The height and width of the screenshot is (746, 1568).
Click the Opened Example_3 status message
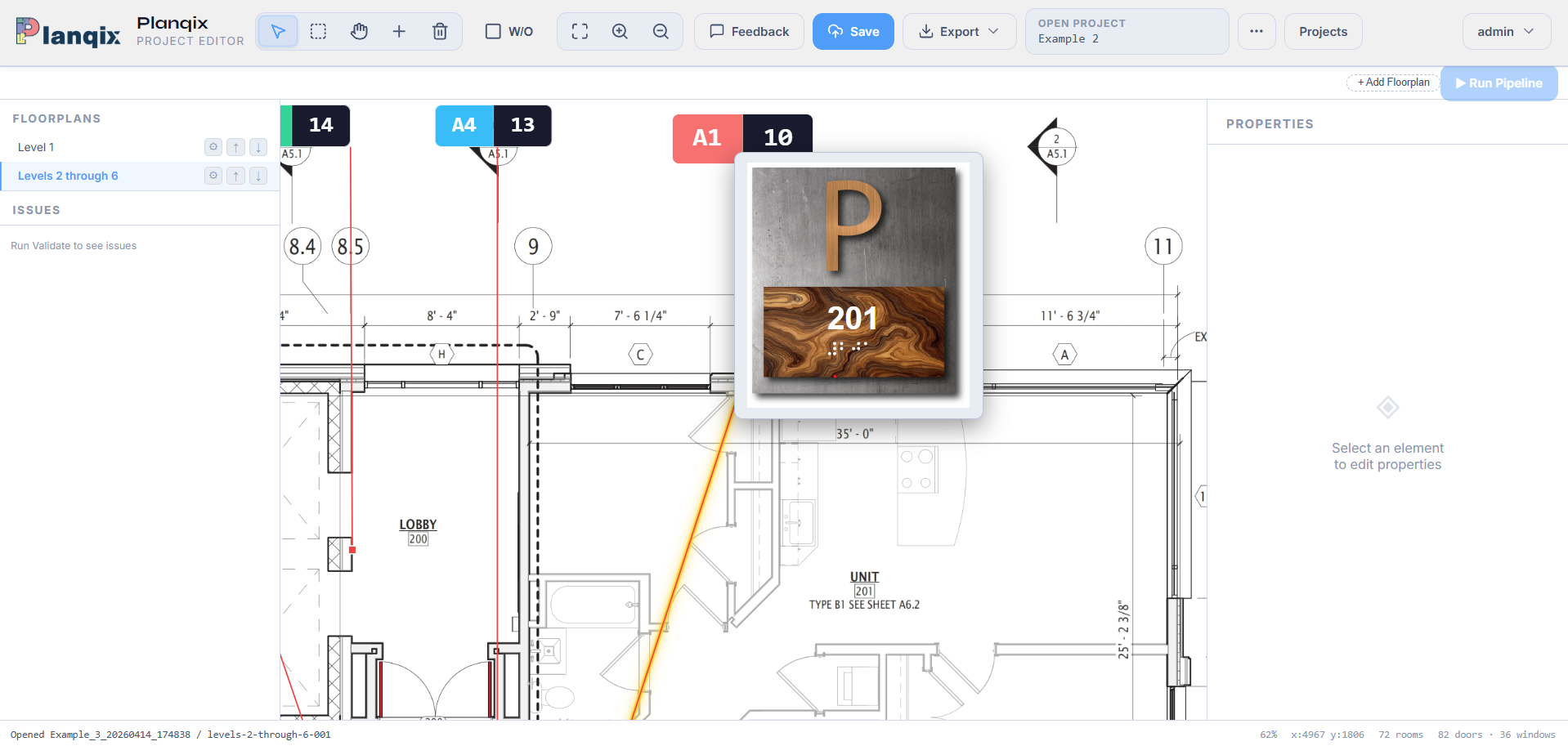pyautogui.click(x=171, y=735)
